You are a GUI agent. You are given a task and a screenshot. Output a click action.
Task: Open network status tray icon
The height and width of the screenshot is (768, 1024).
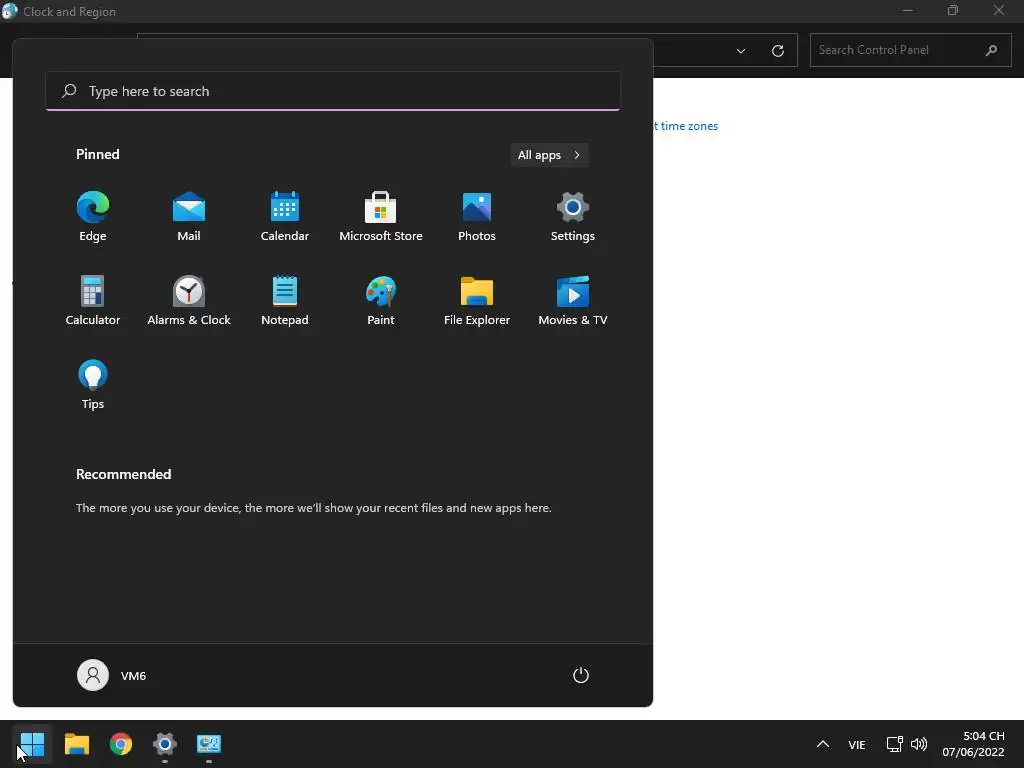click(894, 744)
